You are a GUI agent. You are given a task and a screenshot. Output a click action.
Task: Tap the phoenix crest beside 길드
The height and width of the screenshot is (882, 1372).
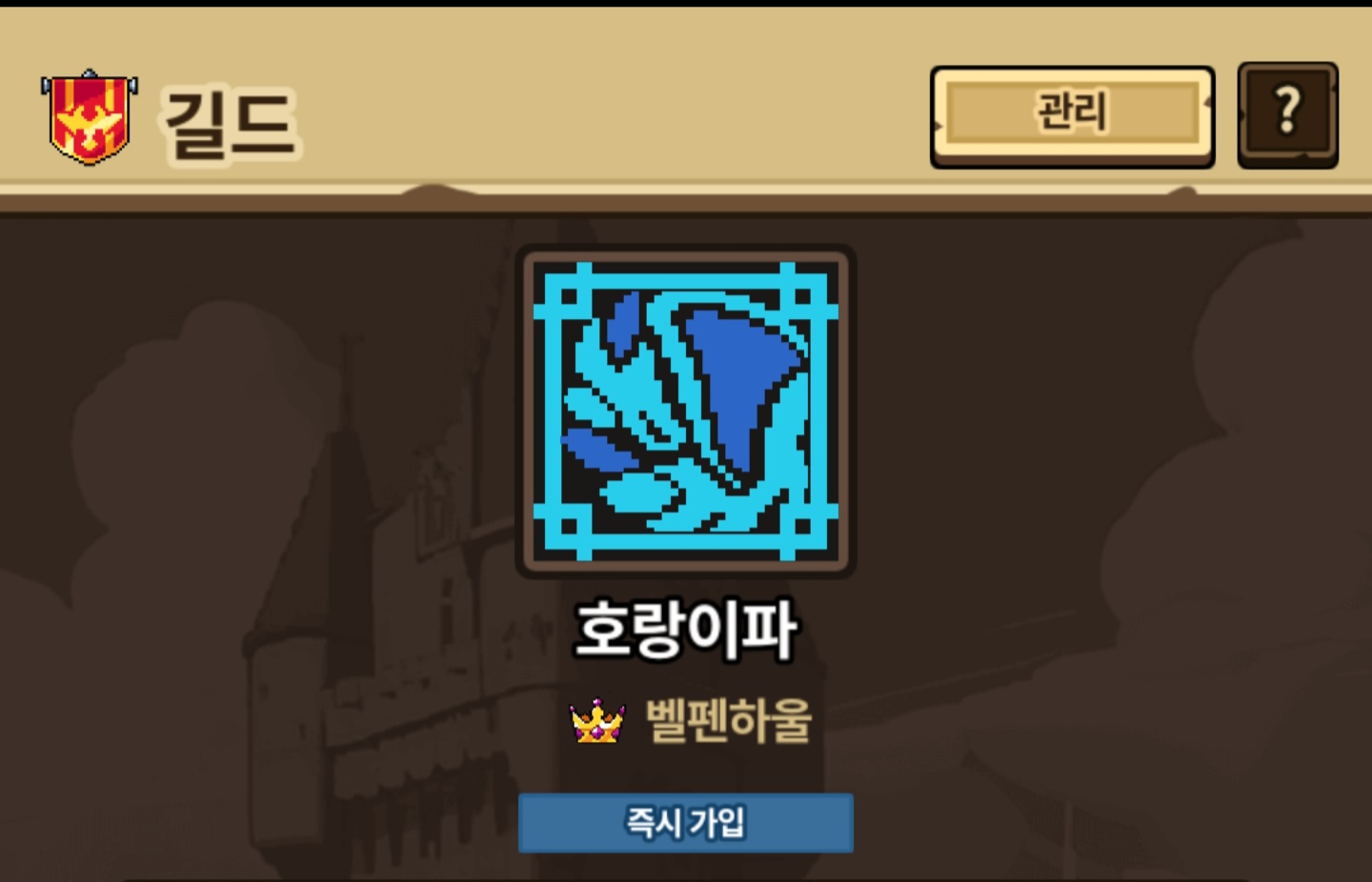90,117
